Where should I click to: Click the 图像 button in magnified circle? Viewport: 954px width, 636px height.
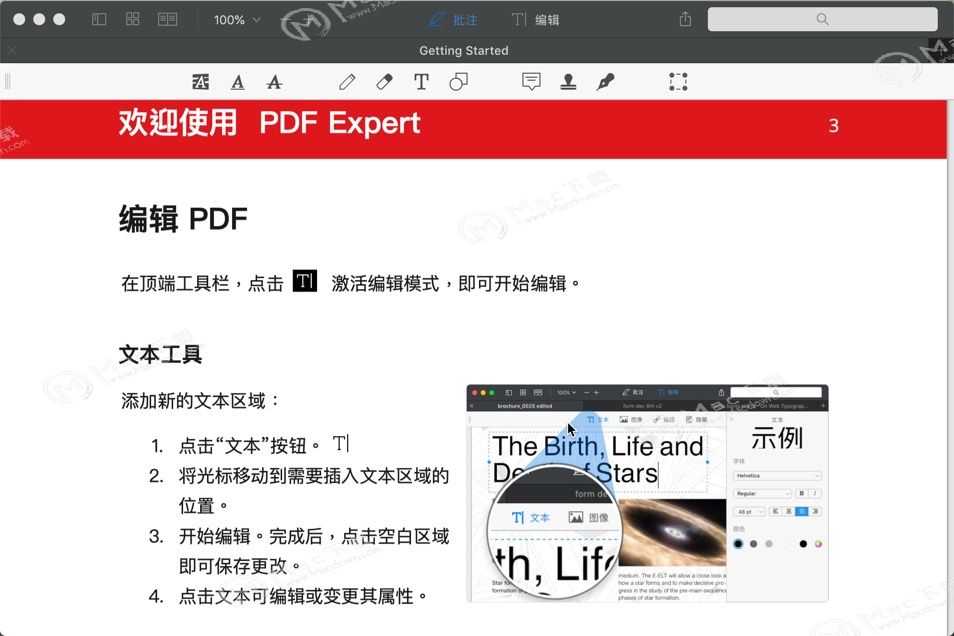click(588, 517)
